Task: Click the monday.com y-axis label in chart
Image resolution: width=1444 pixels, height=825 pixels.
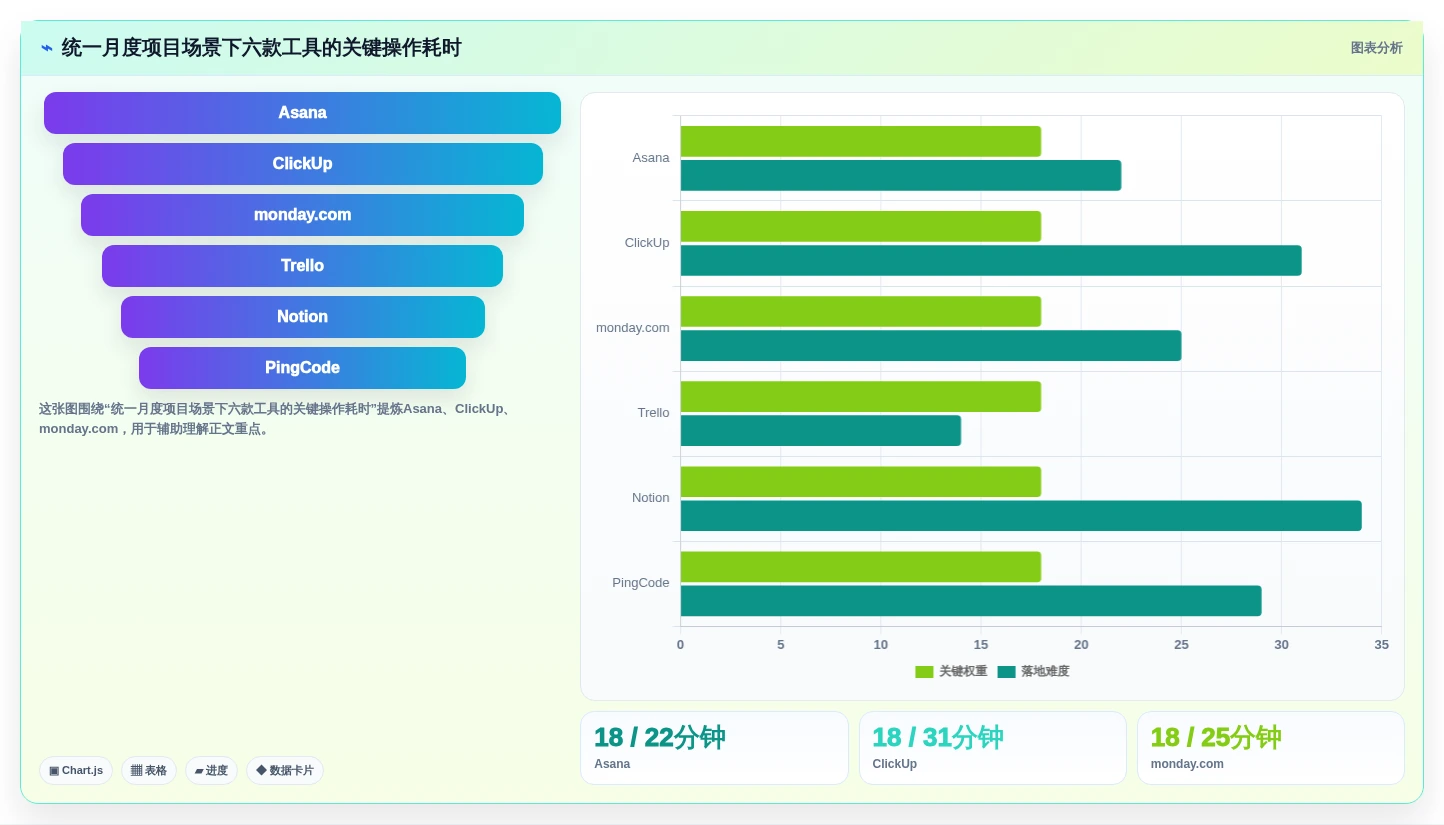Action: [633, 328]
